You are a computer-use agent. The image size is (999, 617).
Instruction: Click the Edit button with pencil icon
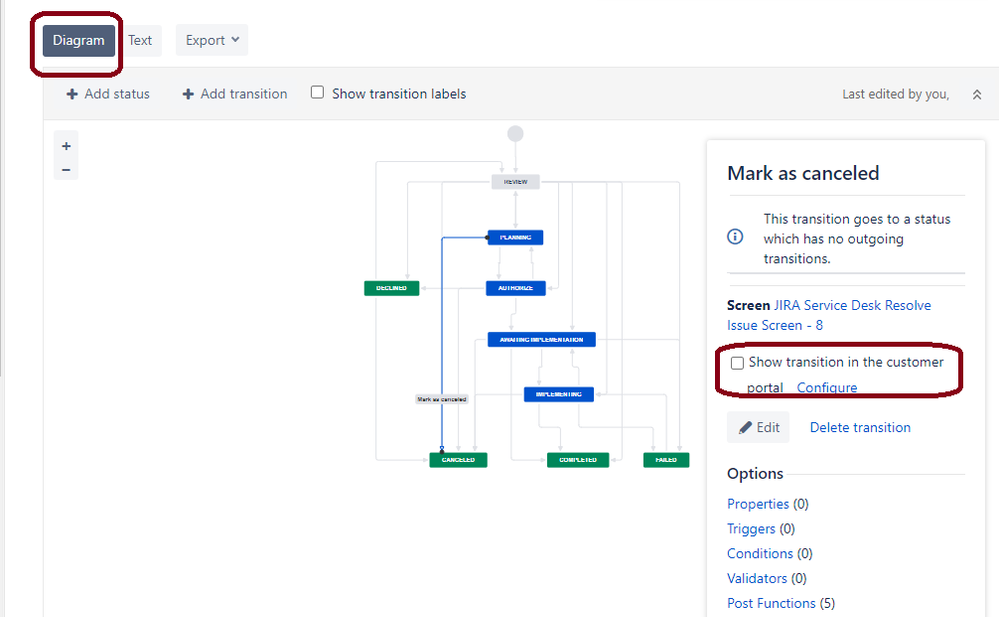pos(758,427)
